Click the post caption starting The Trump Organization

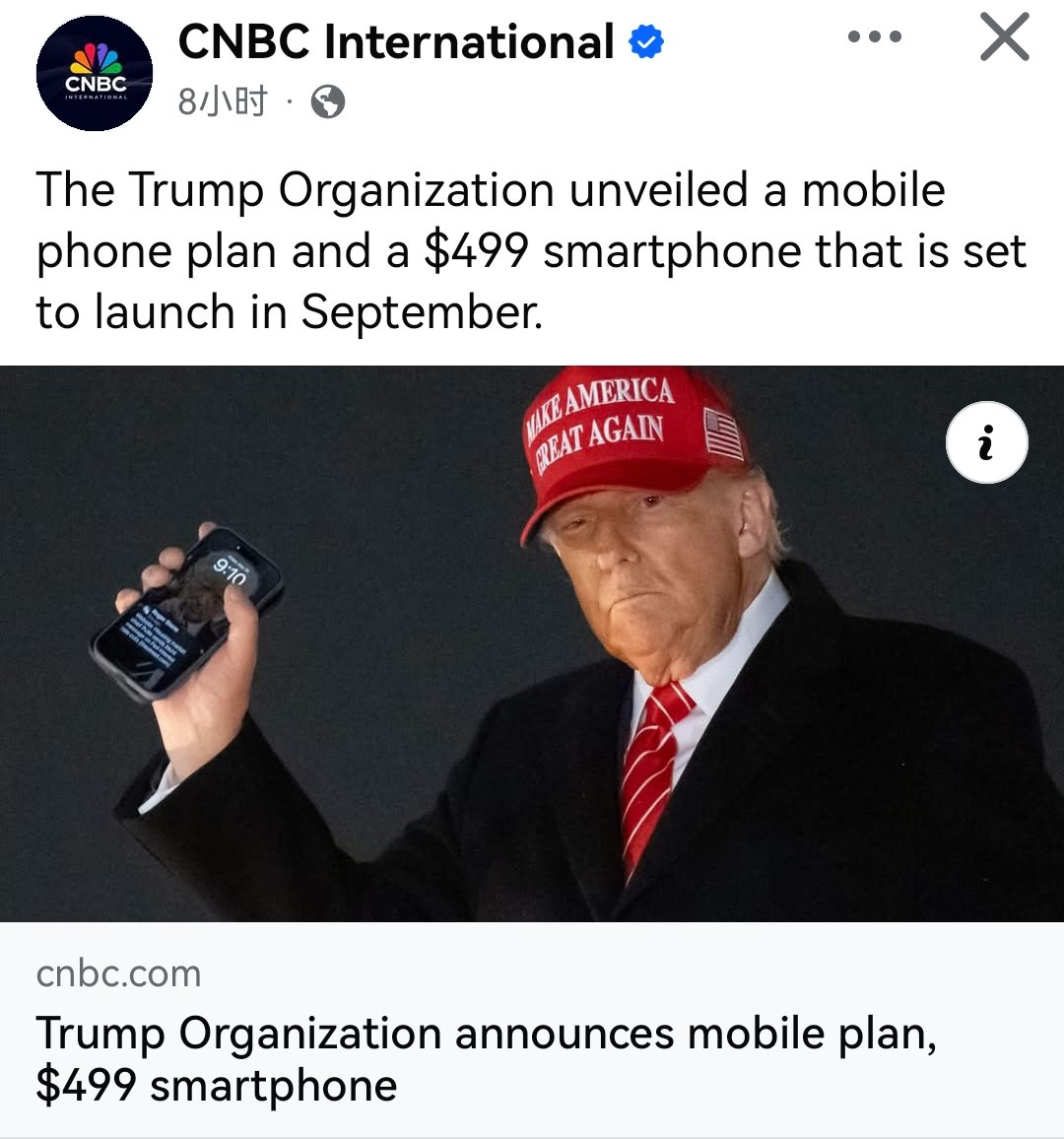pos(531,250)
